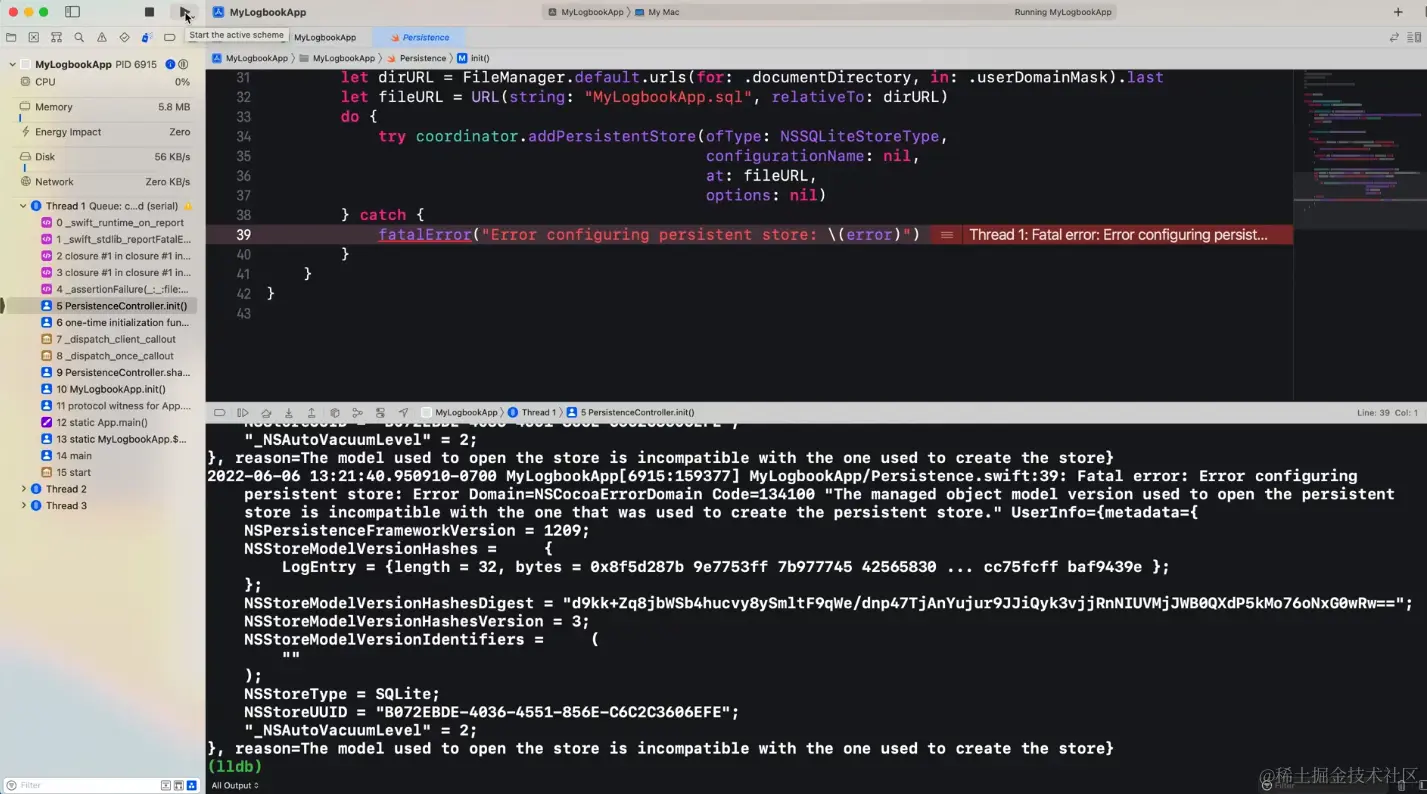Click Thread 1 in debug bar

(531, 412)
